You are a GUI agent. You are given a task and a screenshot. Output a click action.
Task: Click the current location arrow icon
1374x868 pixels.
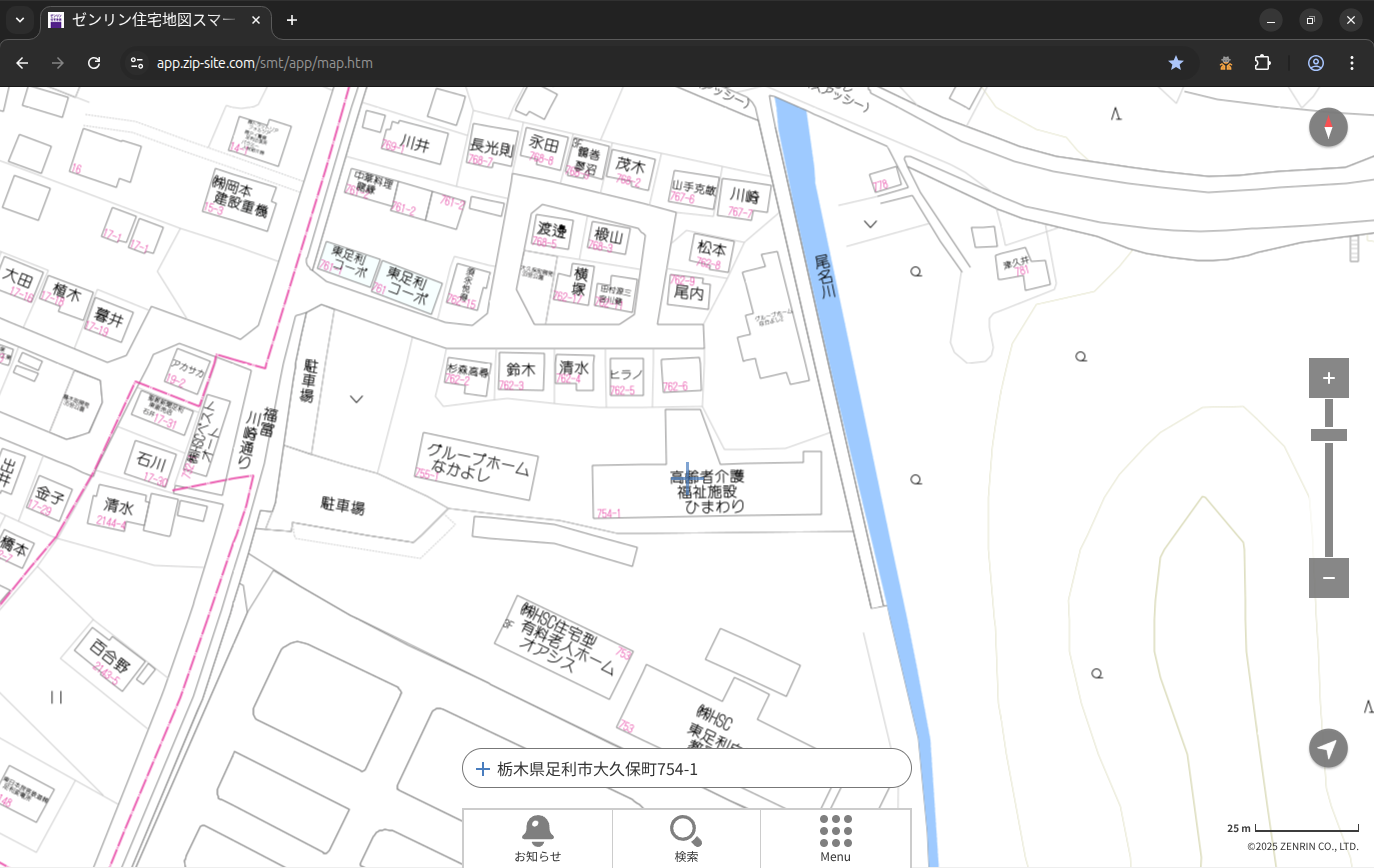pyautogui.click(x=1328, y=748)
